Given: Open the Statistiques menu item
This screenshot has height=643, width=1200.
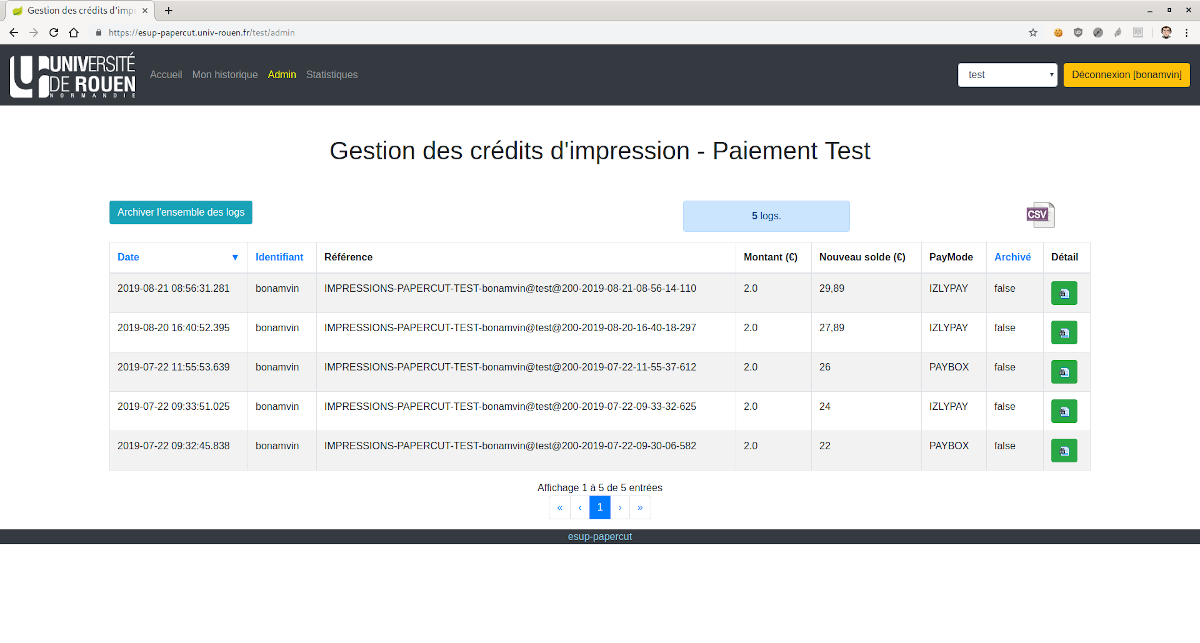Looking at the screenshot, I should pyautogui.click(x=331, y=75).
